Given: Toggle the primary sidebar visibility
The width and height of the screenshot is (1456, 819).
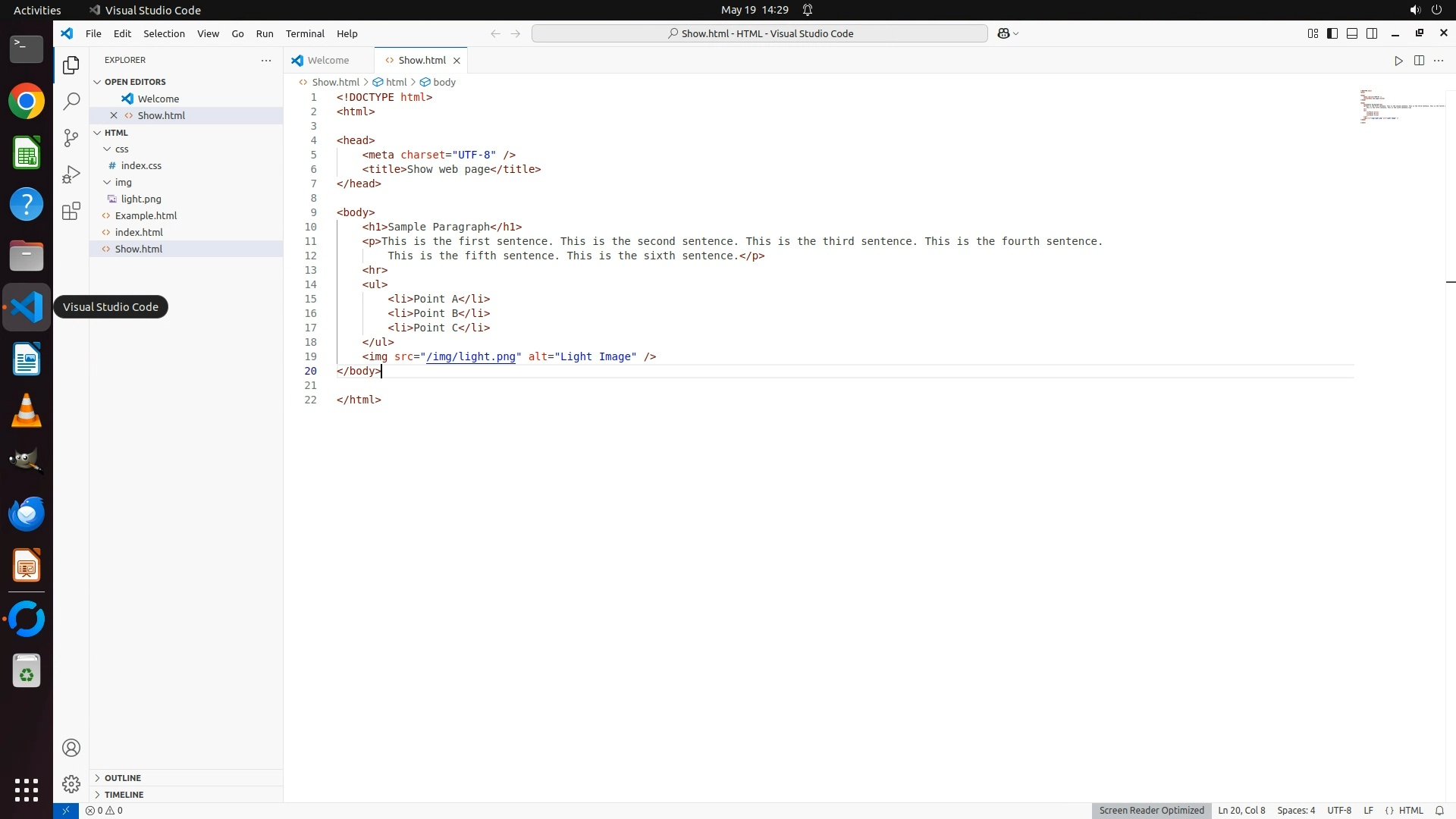Looking at the screenshot, I should point(1332,33).
